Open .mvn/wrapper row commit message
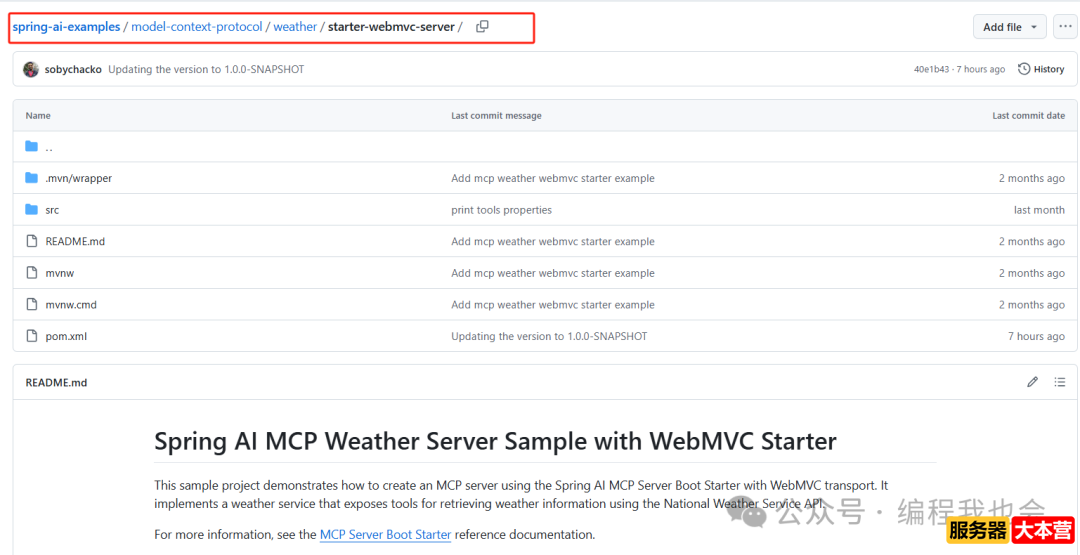 552,178
